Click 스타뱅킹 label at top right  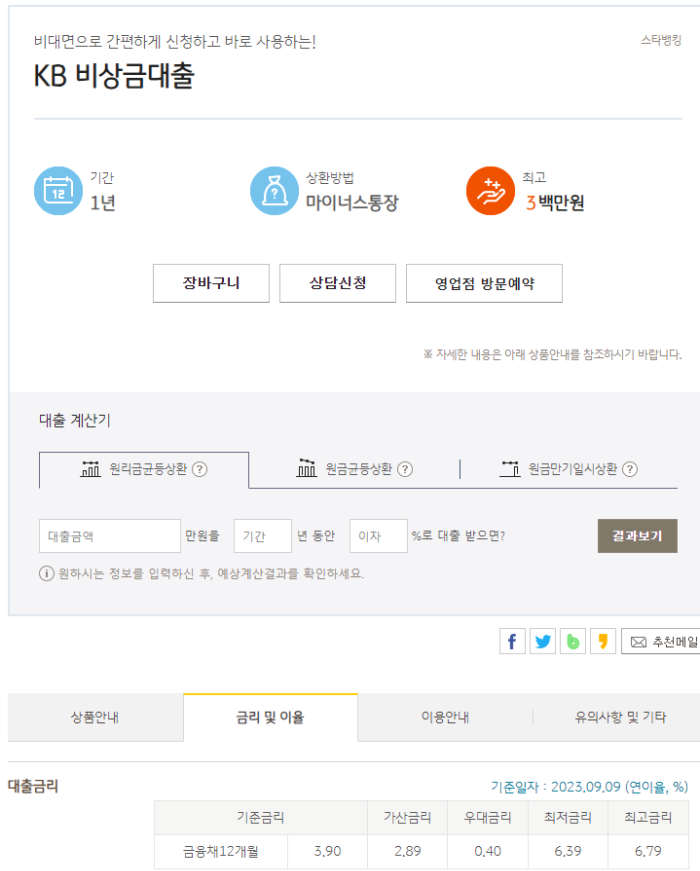(661, 40)
